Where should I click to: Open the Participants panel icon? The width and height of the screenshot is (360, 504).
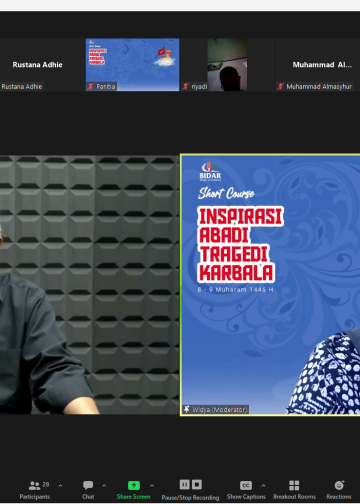(34, 485)
